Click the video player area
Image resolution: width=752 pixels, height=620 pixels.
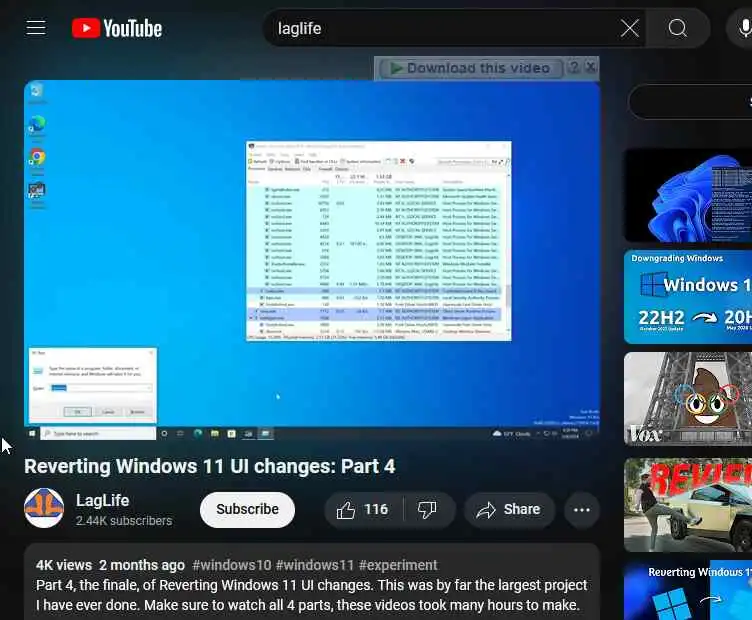click(x=312, y=260)
